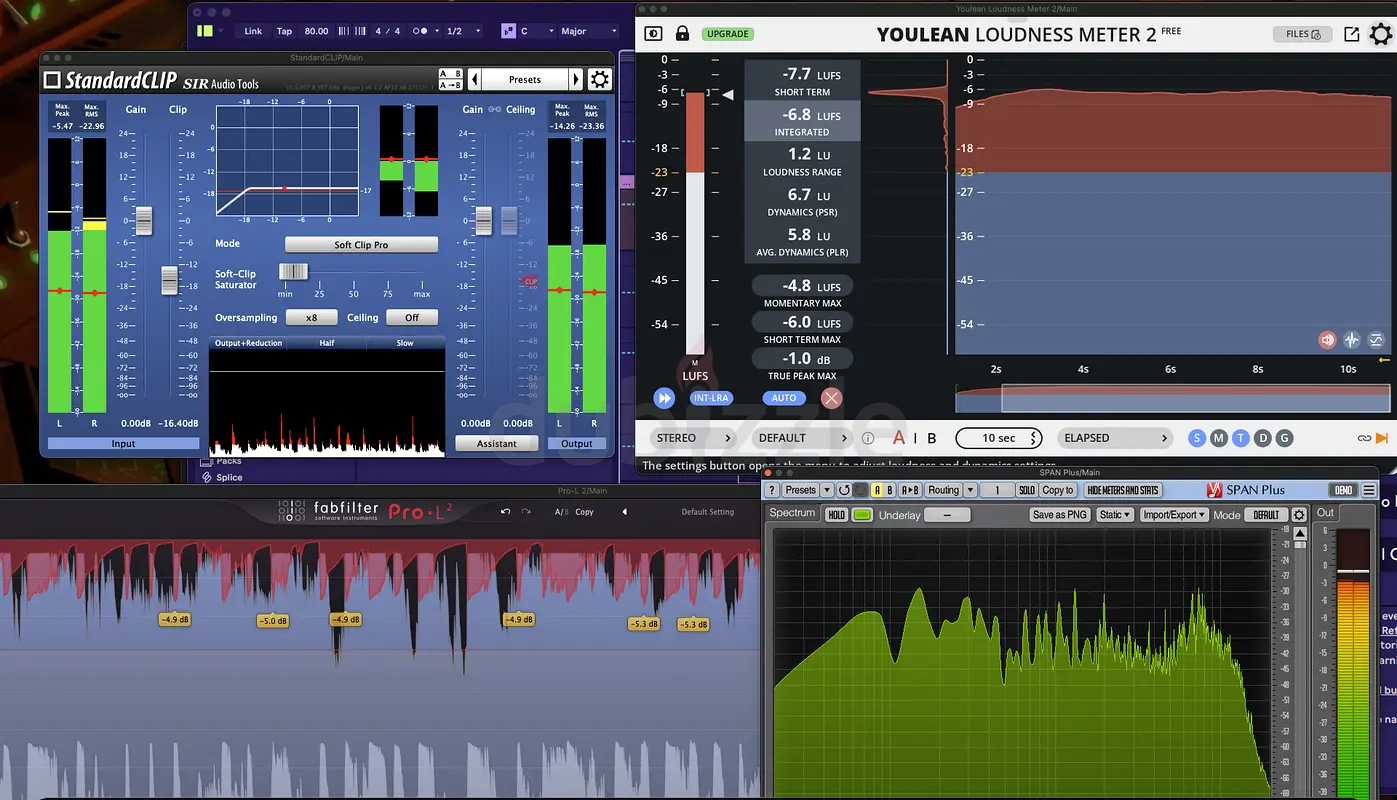Open the Youlean pop-out window icon
This screenshot has height=800, width=1397.
pos(1351,34)
